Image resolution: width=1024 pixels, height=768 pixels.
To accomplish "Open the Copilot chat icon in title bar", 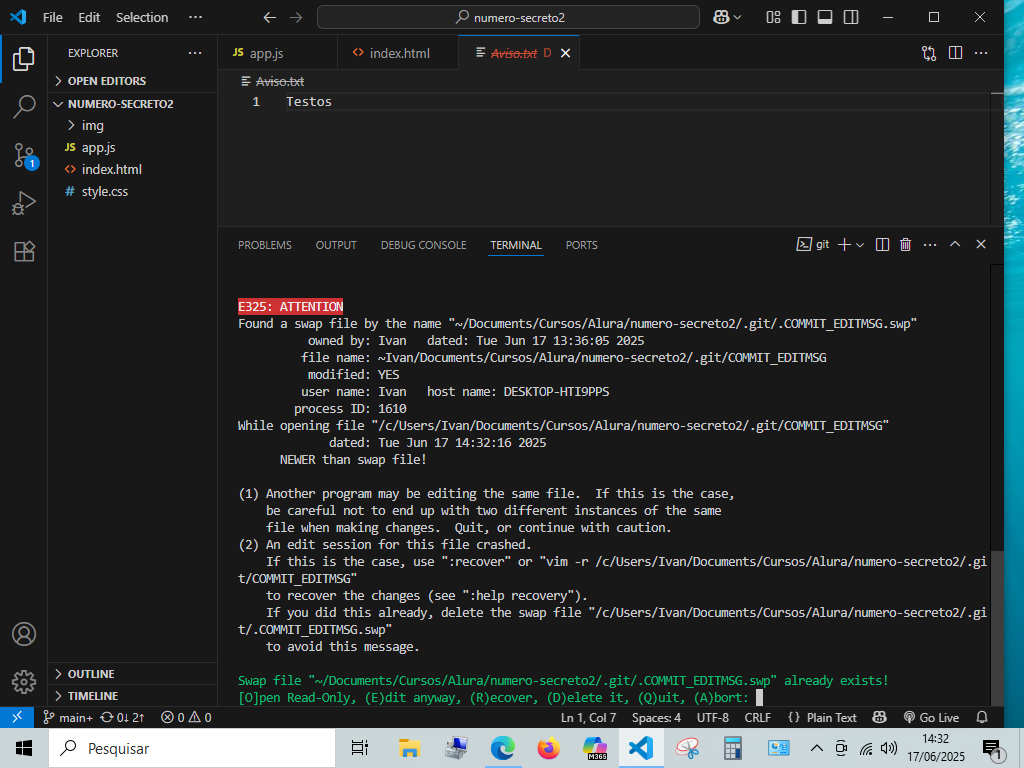I will point(721,18).
